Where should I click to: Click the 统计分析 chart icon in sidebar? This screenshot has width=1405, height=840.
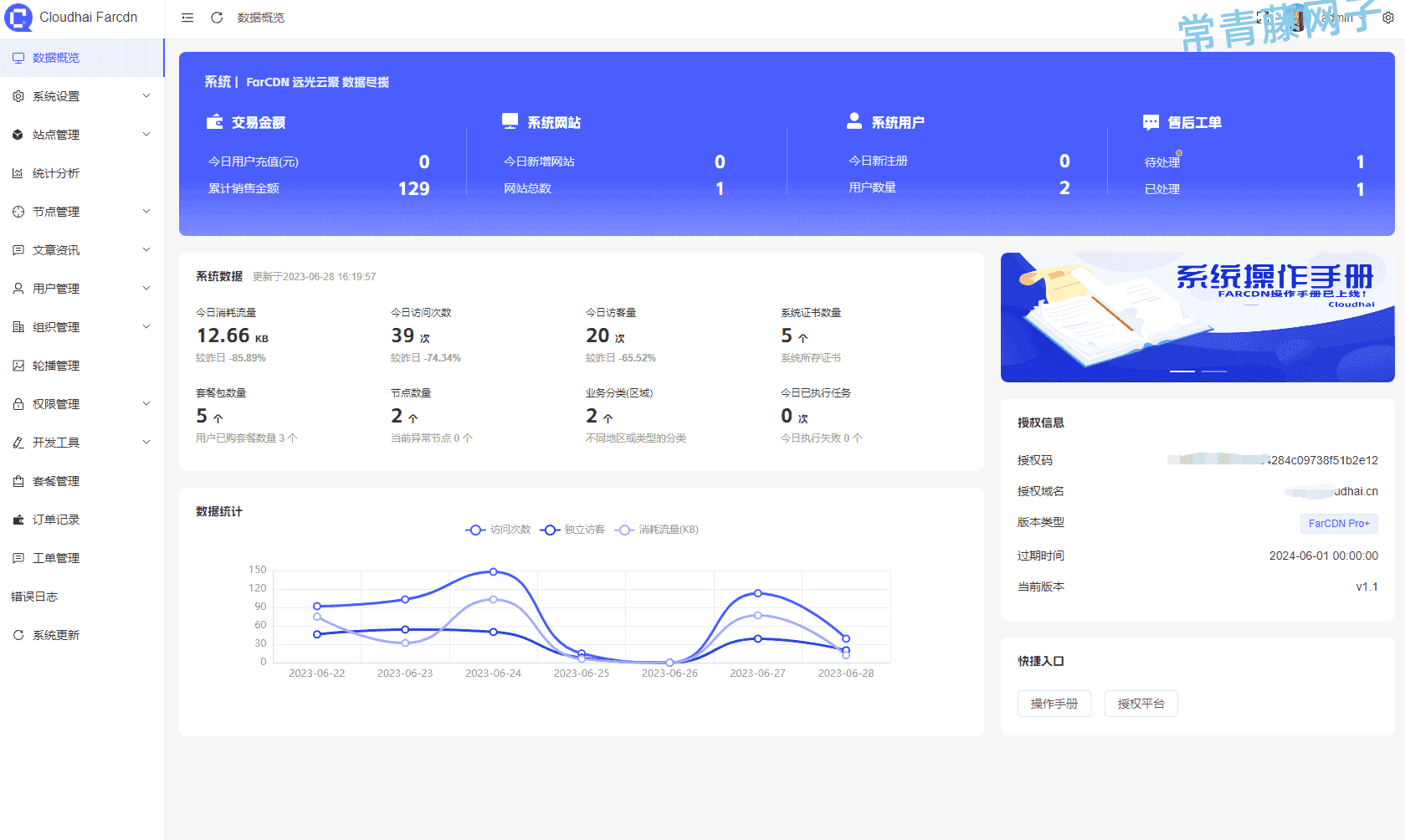point(18,173)
